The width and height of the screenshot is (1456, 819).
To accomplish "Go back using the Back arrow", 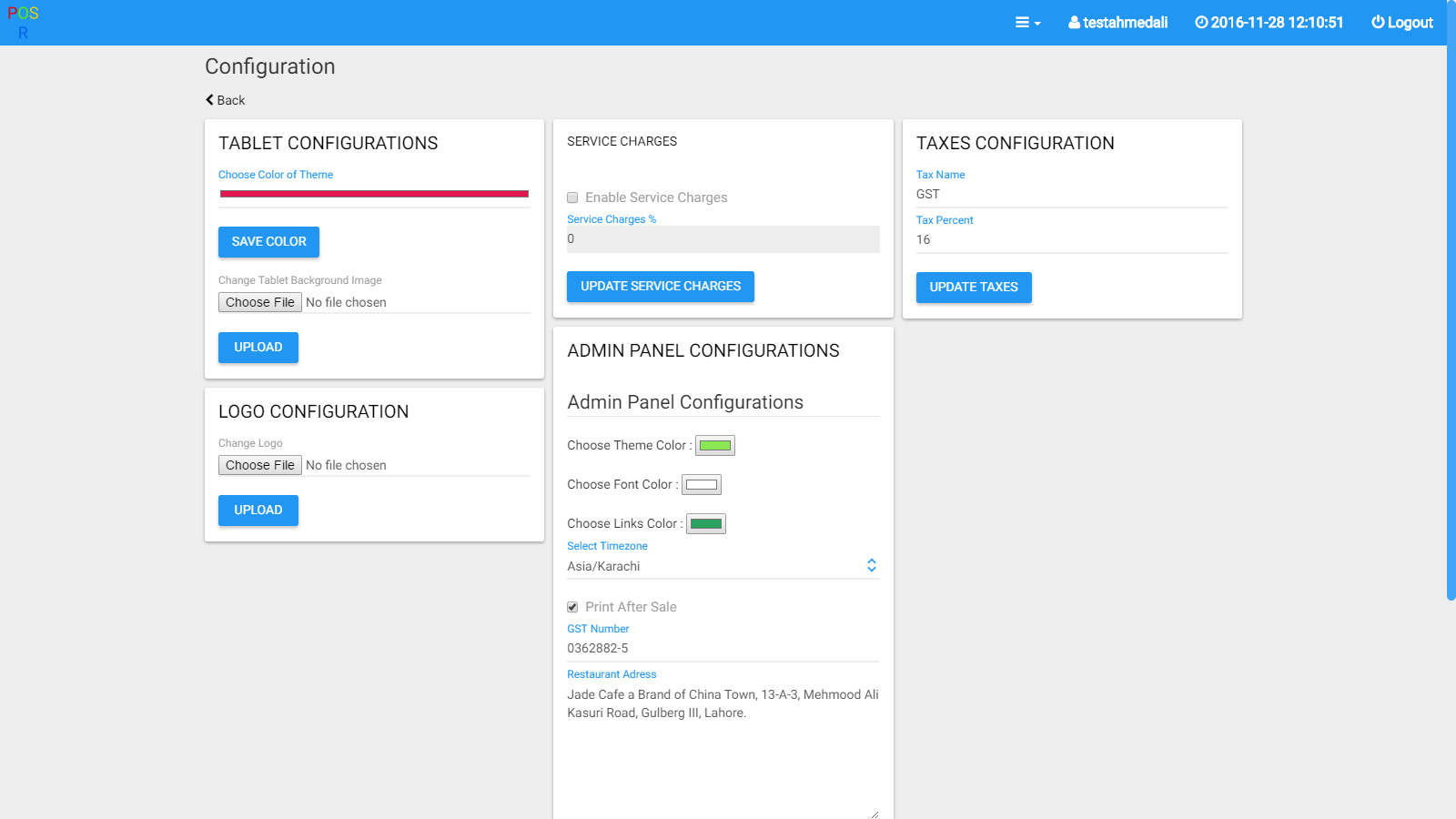I will (x=225, y=100).
